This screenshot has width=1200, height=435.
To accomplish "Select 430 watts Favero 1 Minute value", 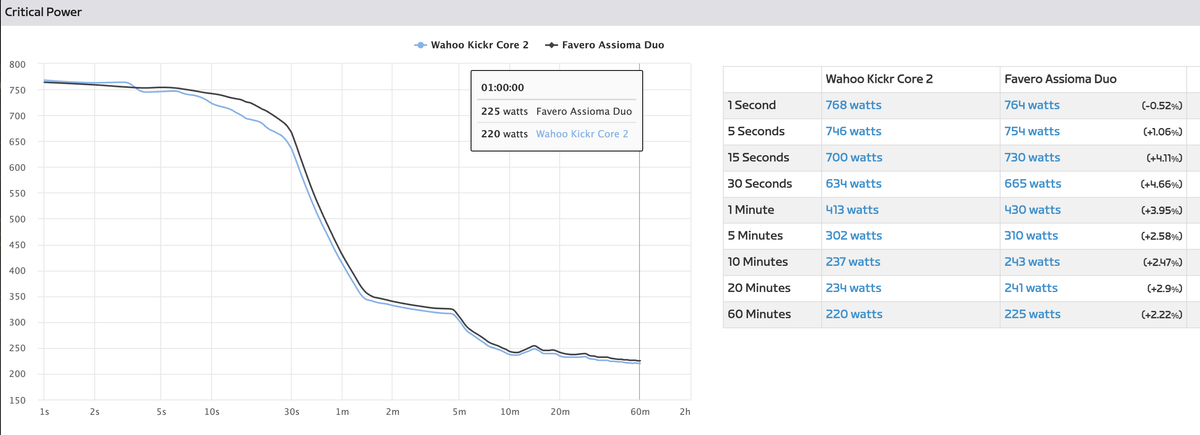I will [1031, 210].
